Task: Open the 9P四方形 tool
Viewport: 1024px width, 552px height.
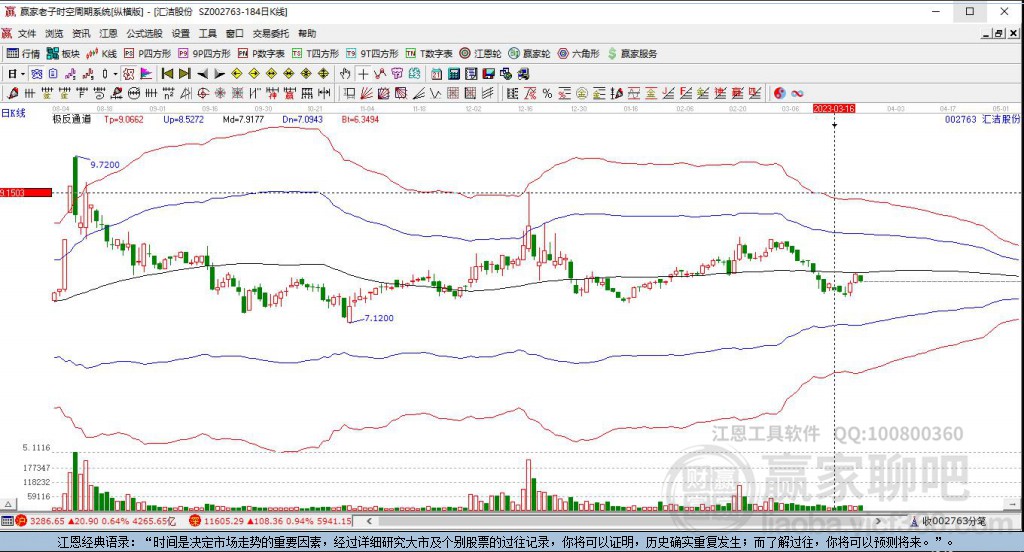Action: (x=204, y=54)
